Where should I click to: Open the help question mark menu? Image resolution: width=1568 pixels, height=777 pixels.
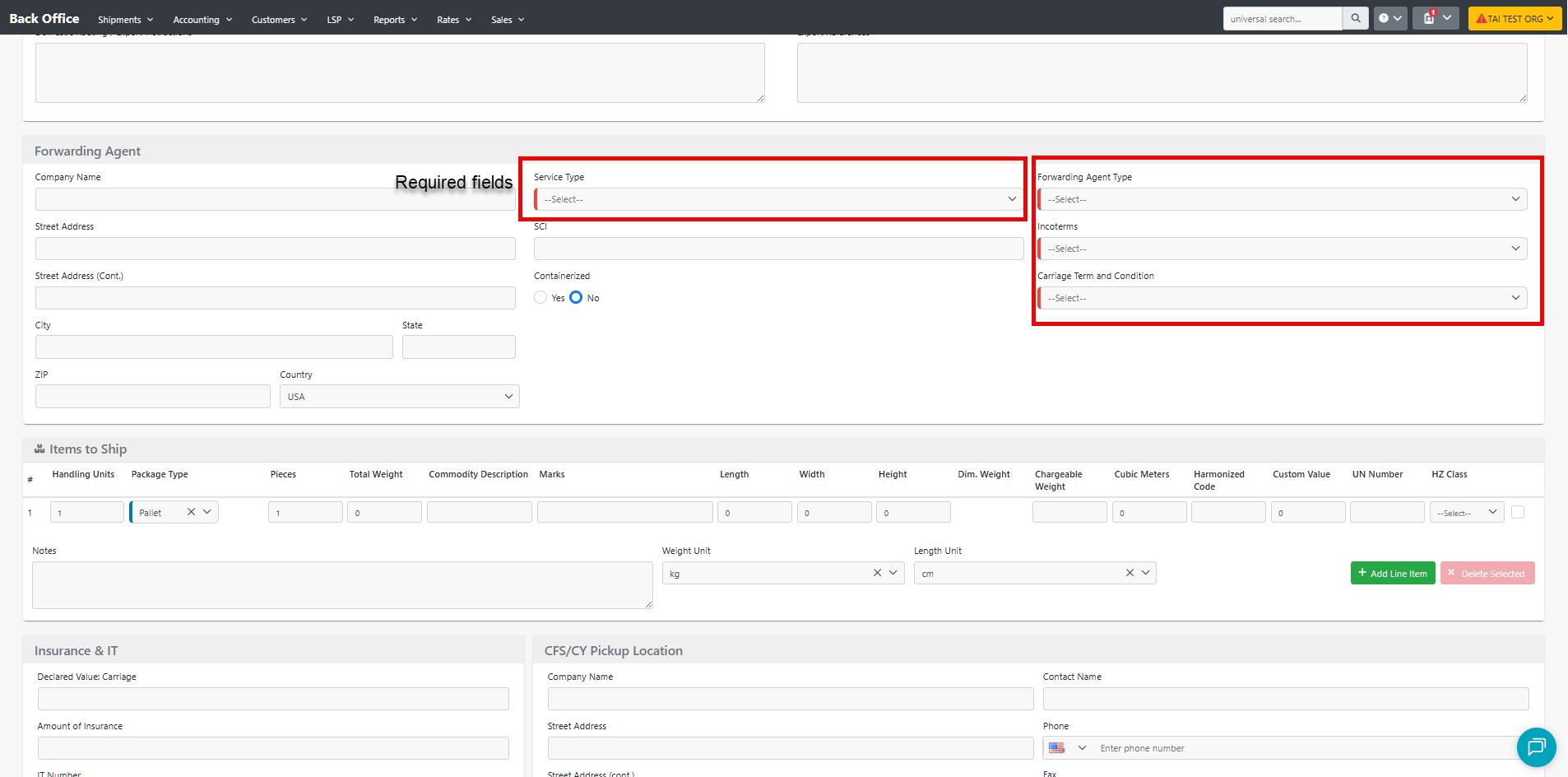1389,18
